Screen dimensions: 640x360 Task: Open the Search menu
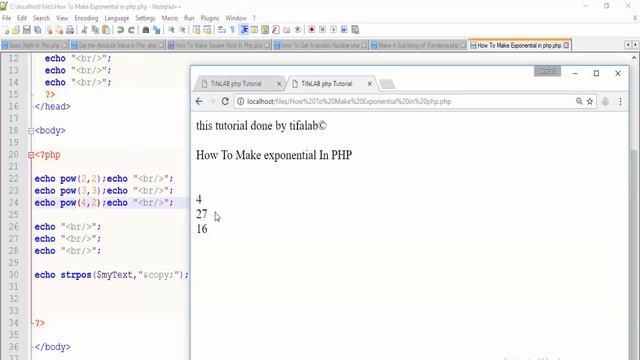pyautogui.click(x=41, y=18)
